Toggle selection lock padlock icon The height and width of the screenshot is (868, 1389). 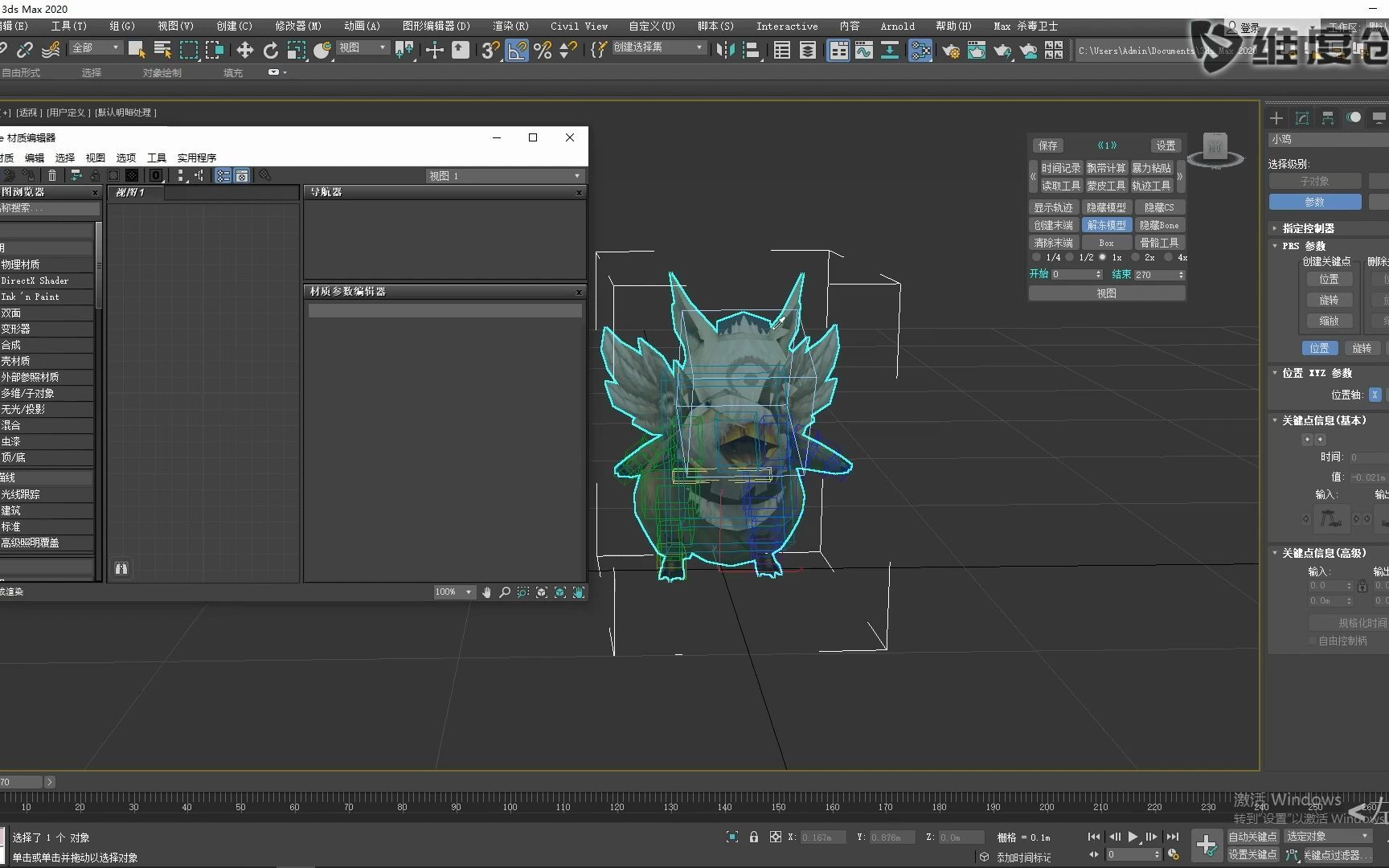pos(754,837)
